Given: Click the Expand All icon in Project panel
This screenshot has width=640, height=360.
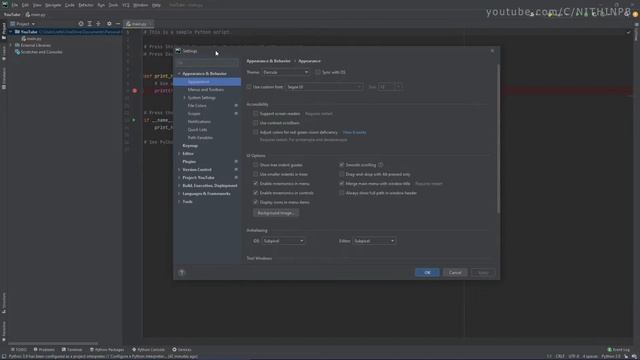Looking at the screenshot, I should pos(90,24).
